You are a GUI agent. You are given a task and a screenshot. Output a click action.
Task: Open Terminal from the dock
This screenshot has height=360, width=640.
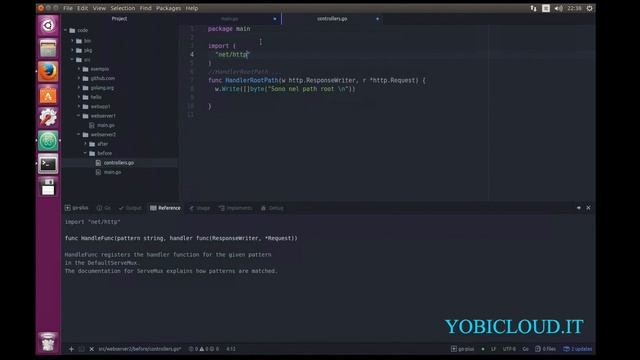(x=48, y=164)
